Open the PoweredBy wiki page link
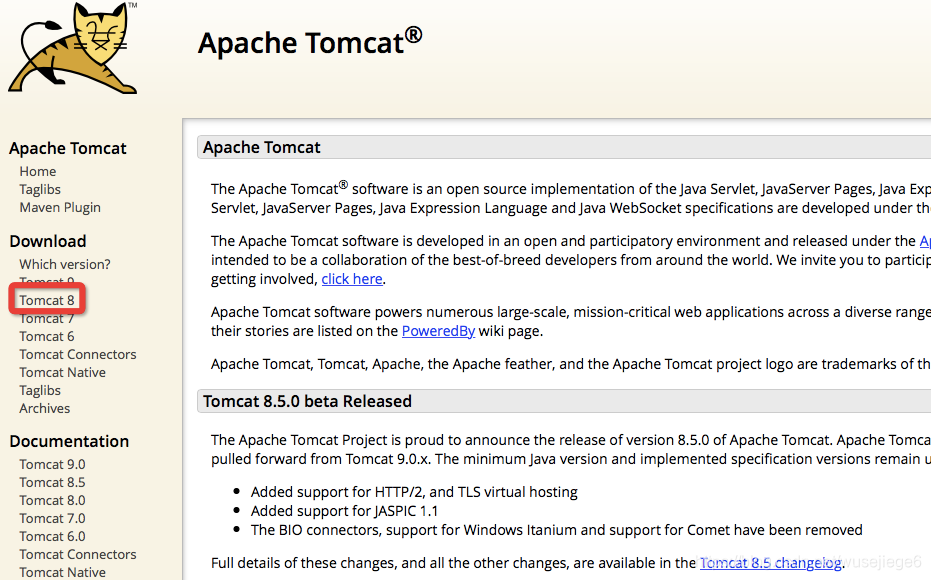The image size is (931, 580). click(438, 331)
